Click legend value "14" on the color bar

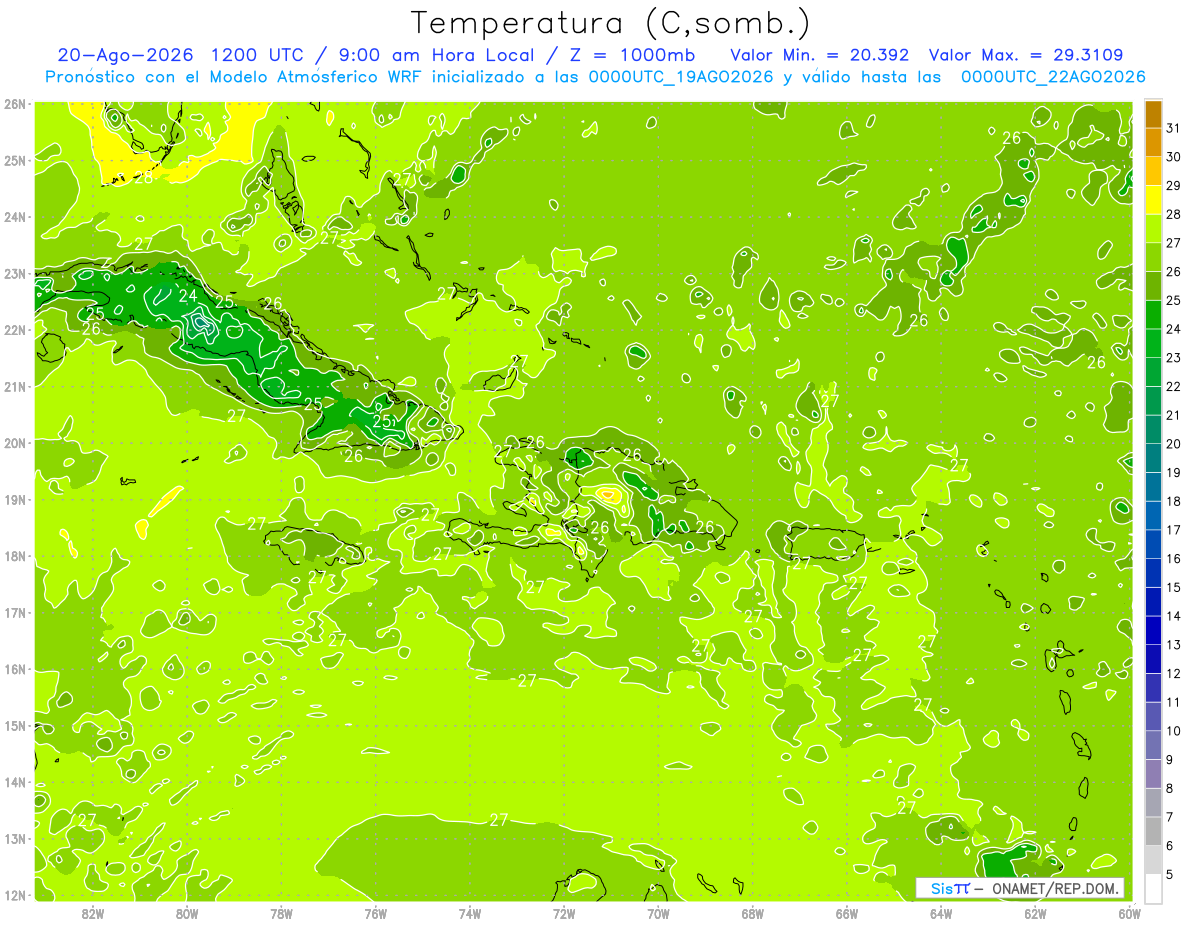coord(1172,616)
